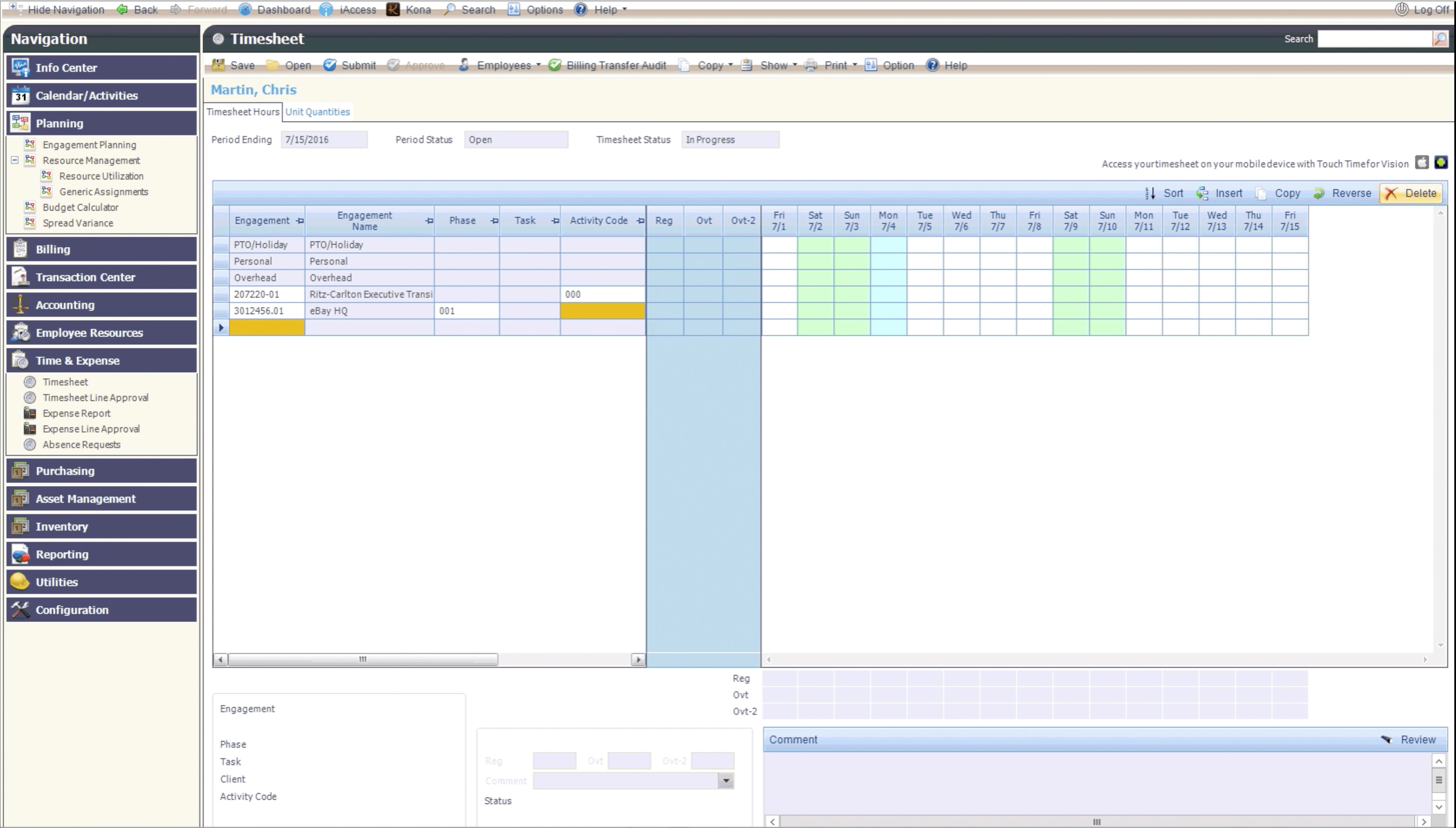Open the Billing navigation section
This screenshot has width=1456, height=828.
102,249
